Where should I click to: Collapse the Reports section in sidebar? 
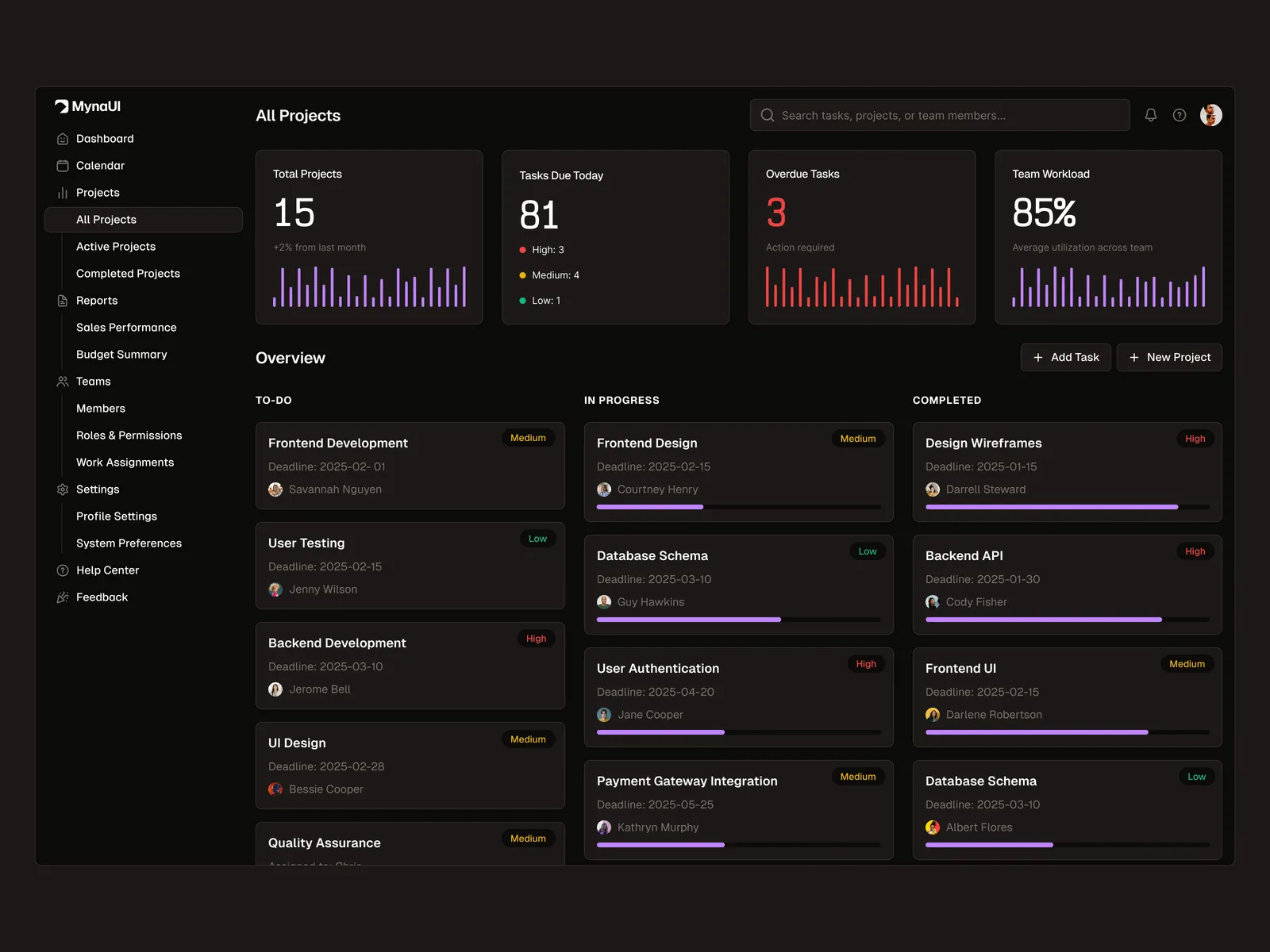tap(97, 301)
